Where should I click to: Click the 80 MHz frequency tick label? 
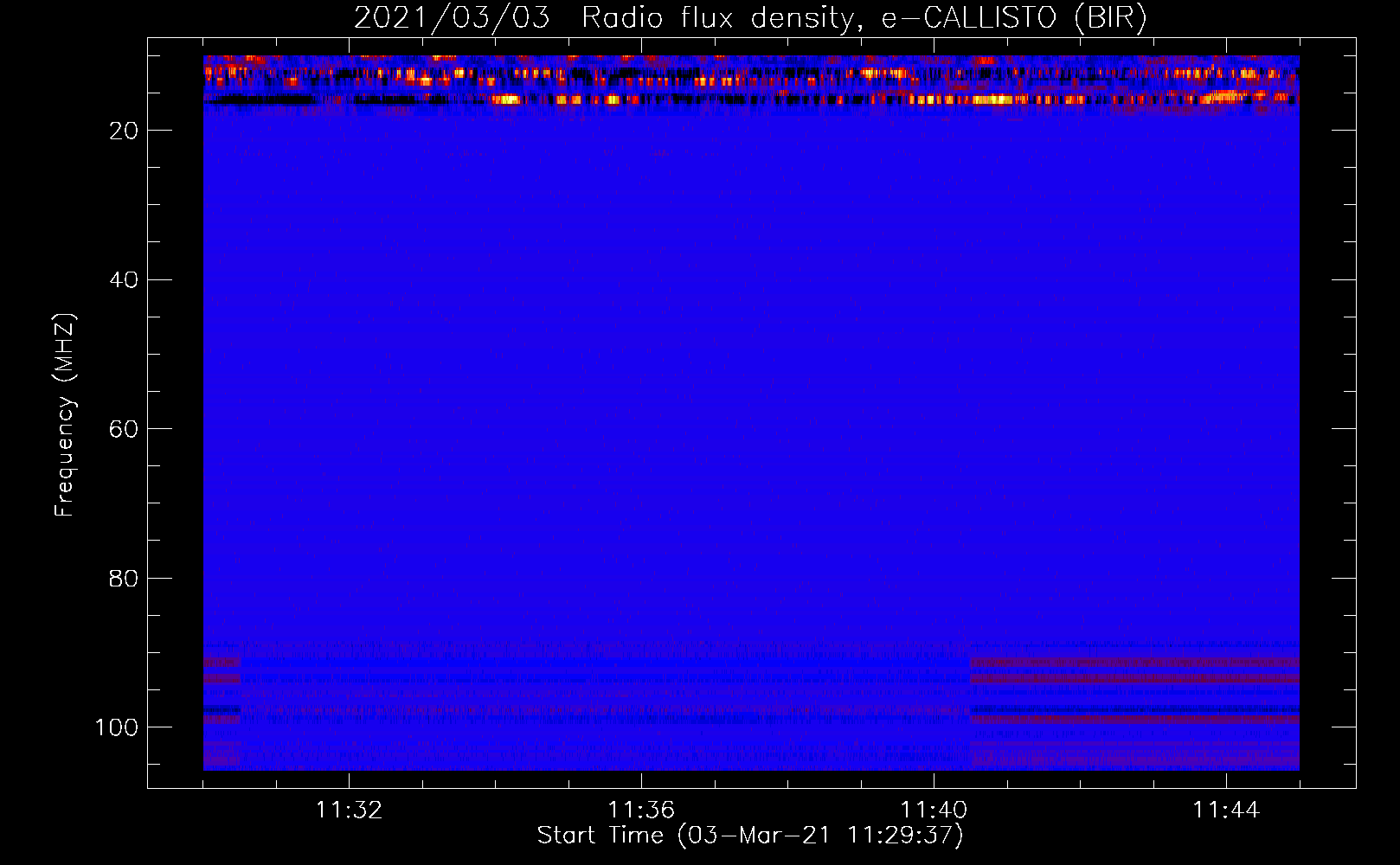pyautogui.click(x=124, y=578)
